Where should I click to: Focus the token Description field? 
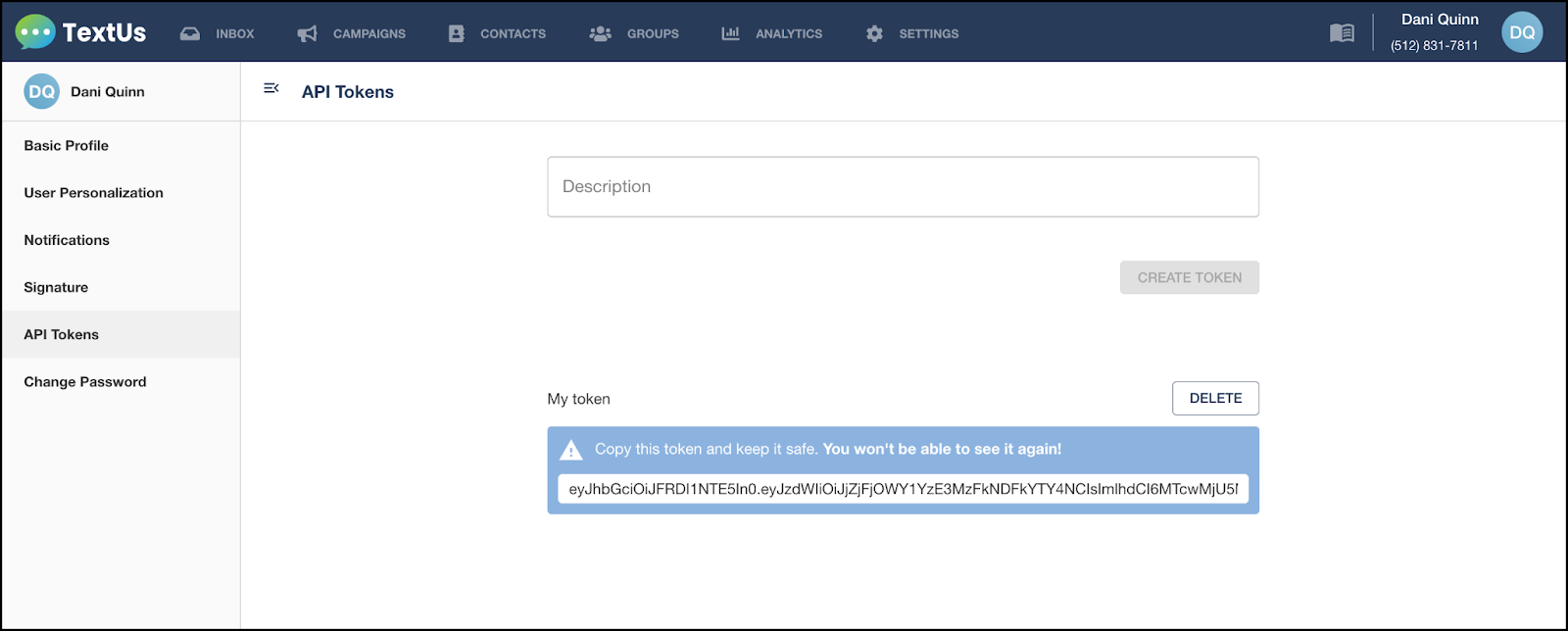903,186
